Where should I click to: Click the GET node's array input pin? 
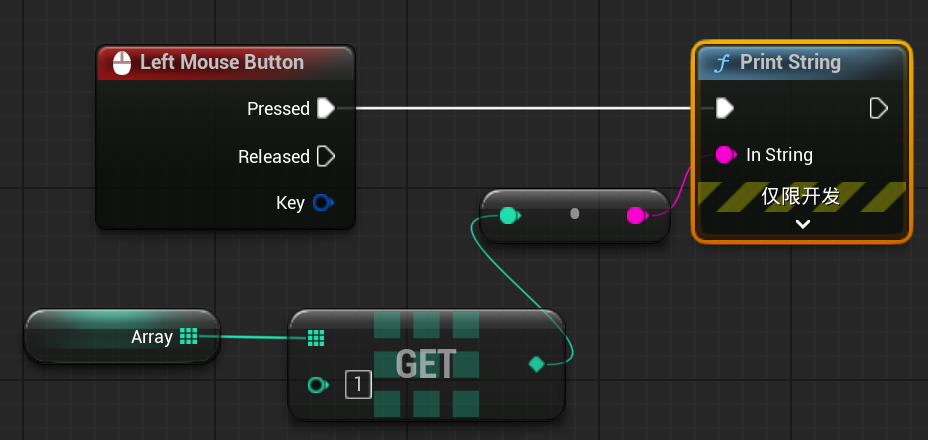click(x=316, y=338)
